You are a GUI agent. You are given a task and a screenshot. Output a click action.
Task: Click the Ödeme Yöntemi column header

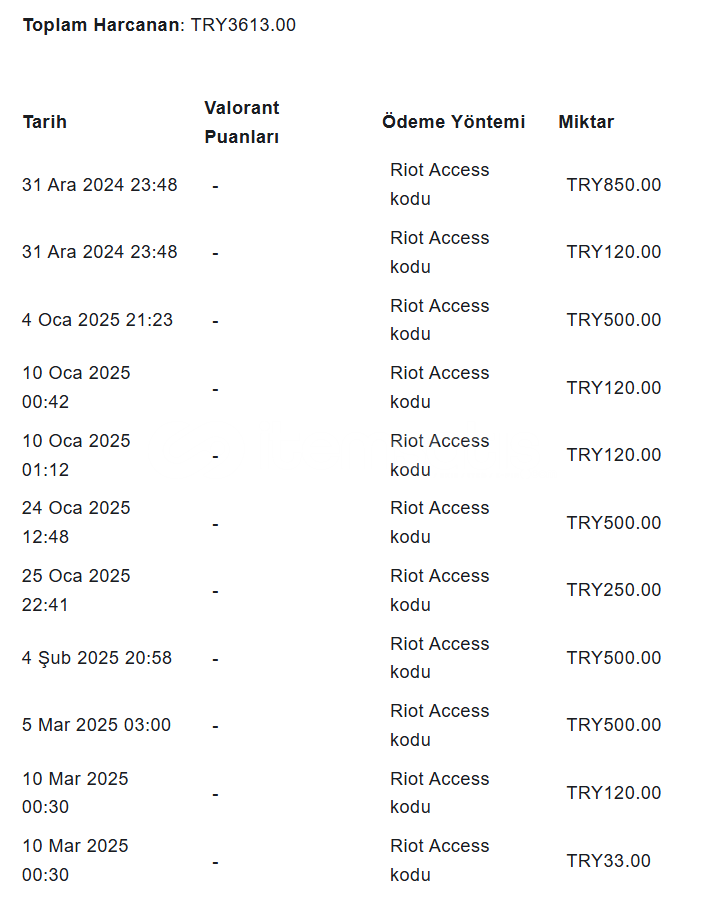453,122
